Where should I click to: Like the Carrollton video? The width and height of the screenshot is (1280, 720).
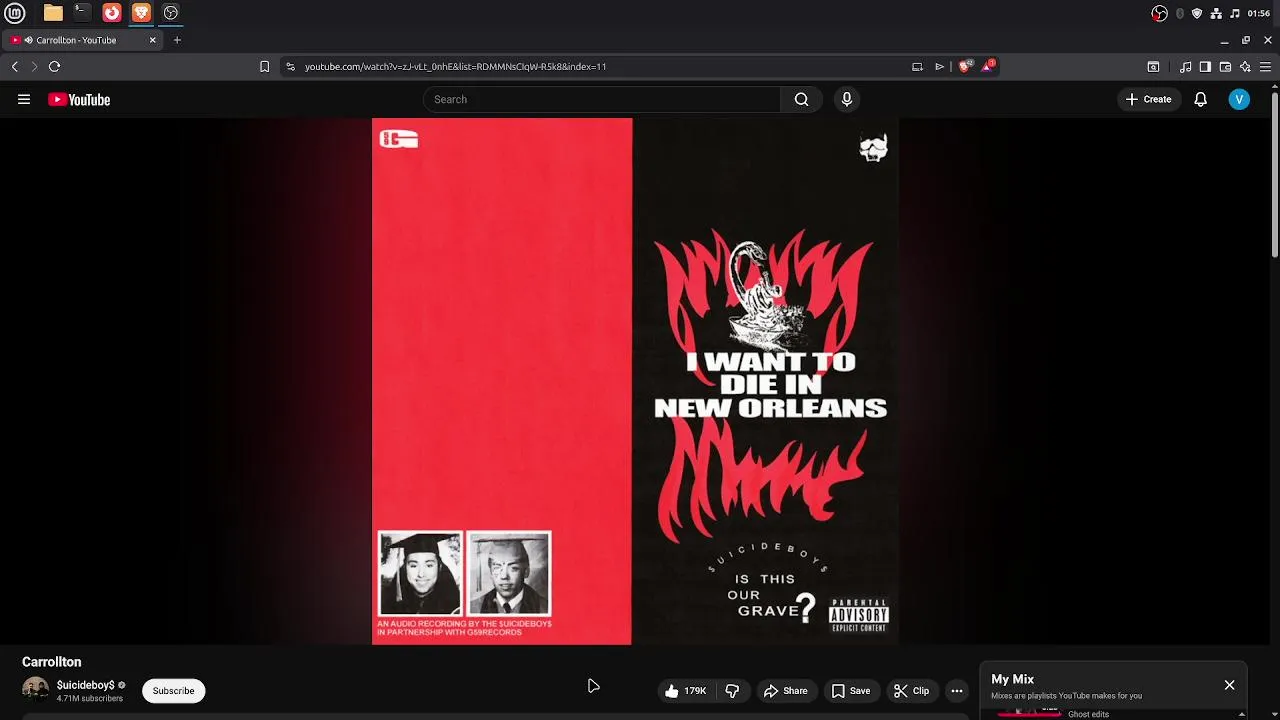[x=686, y=691]
